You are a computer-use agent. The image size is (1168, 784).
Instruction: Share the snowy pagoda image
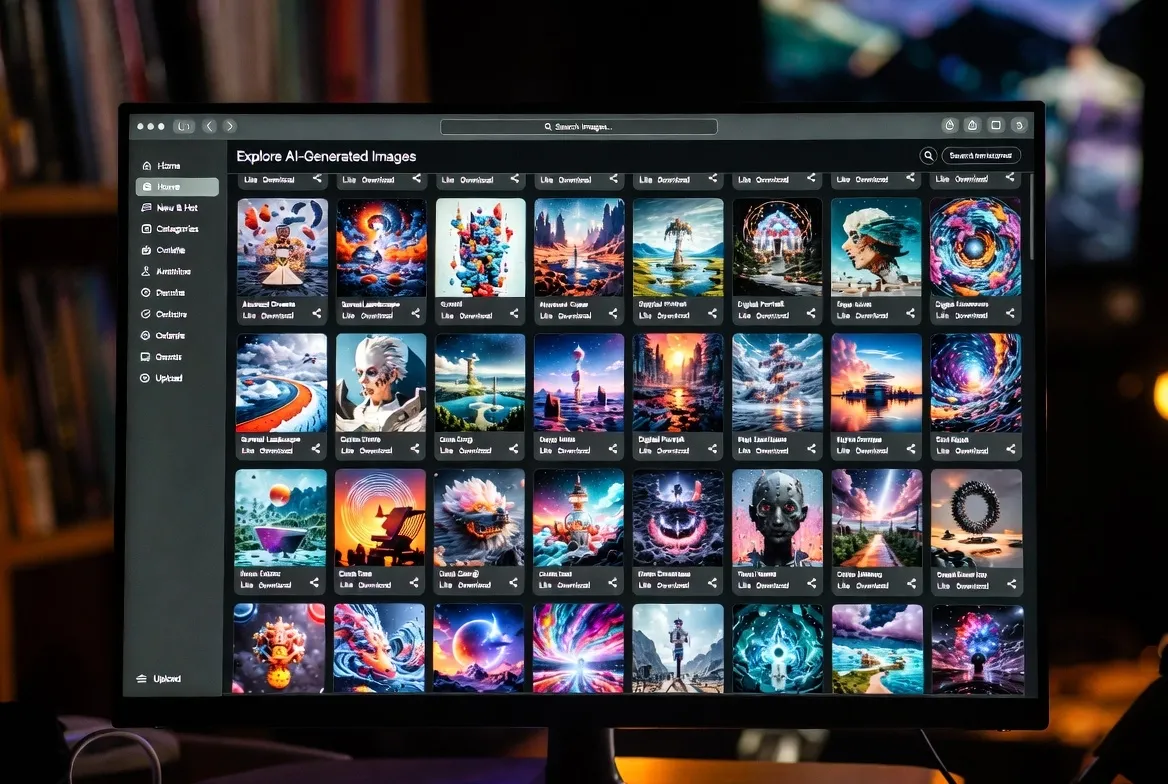point(811,449)
